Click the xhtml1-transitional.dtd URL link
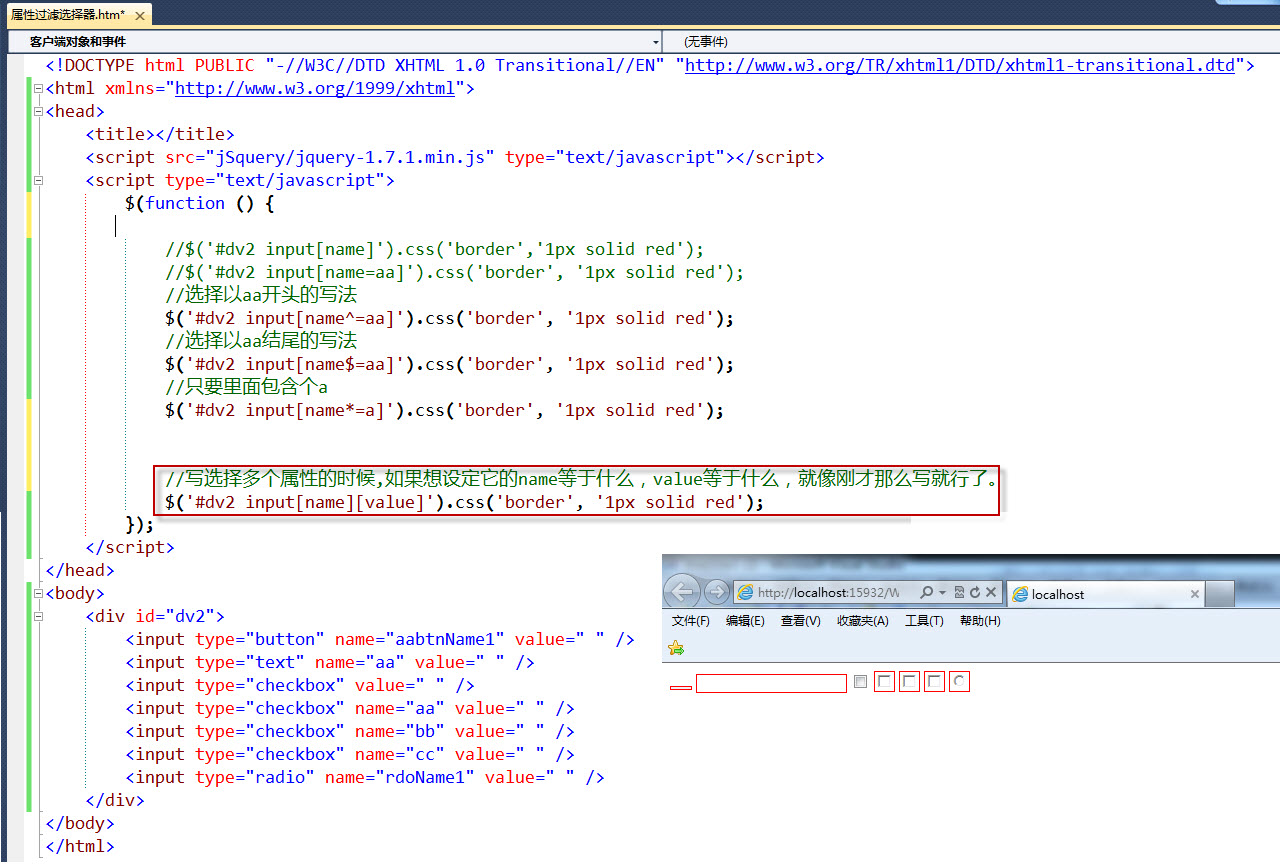Image resolution: width=1280 pixels, height=864 pixels. coord(960,66)
